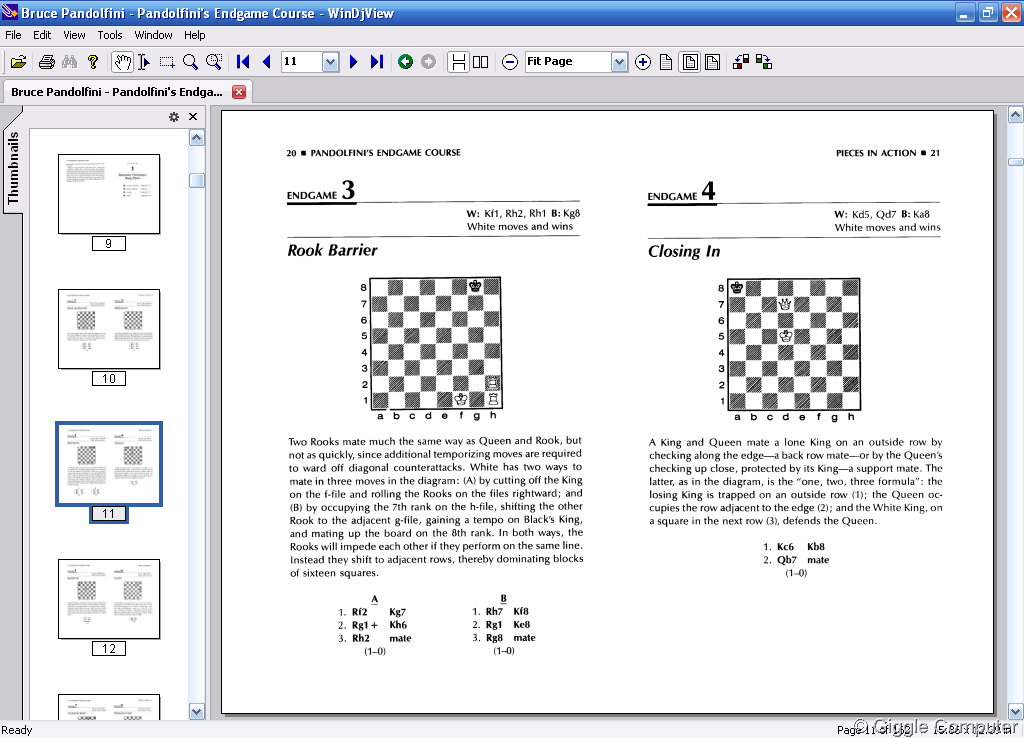Click the document scroll-up arrow
The image size is (1024, 738).
point(1016,115)
